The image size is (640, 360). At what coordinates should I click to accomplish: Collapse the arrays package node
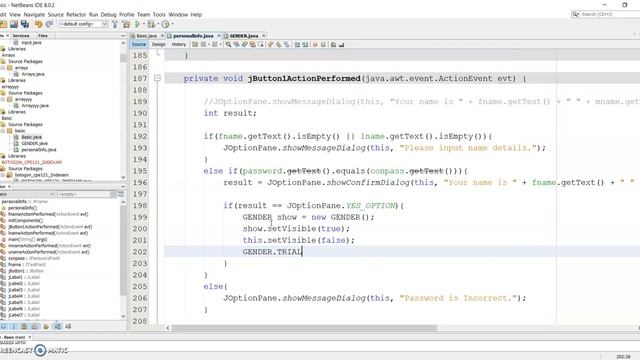(x=3, y=68)
